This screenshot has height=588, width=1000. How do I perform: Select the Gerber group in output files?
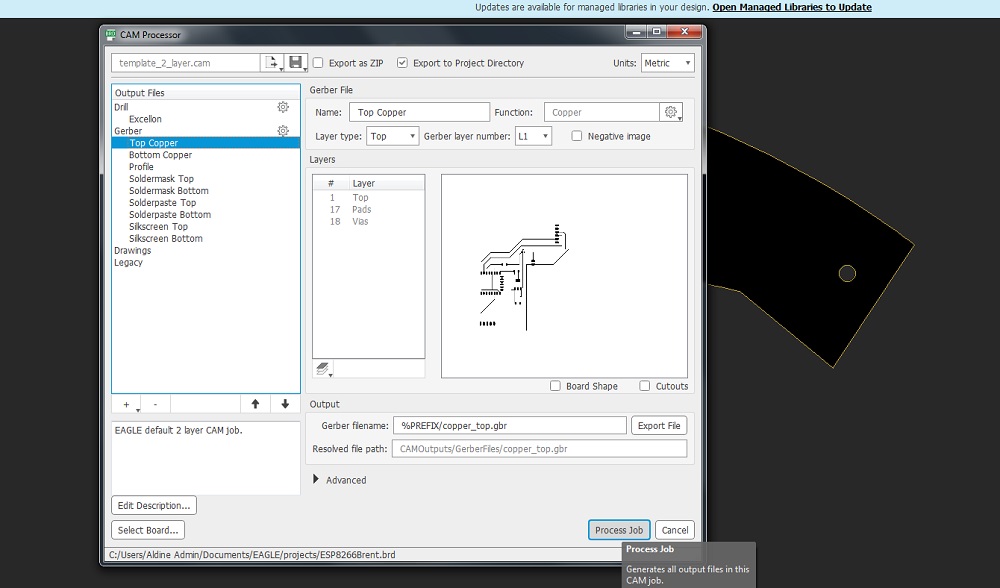click(x=128, y=131)
